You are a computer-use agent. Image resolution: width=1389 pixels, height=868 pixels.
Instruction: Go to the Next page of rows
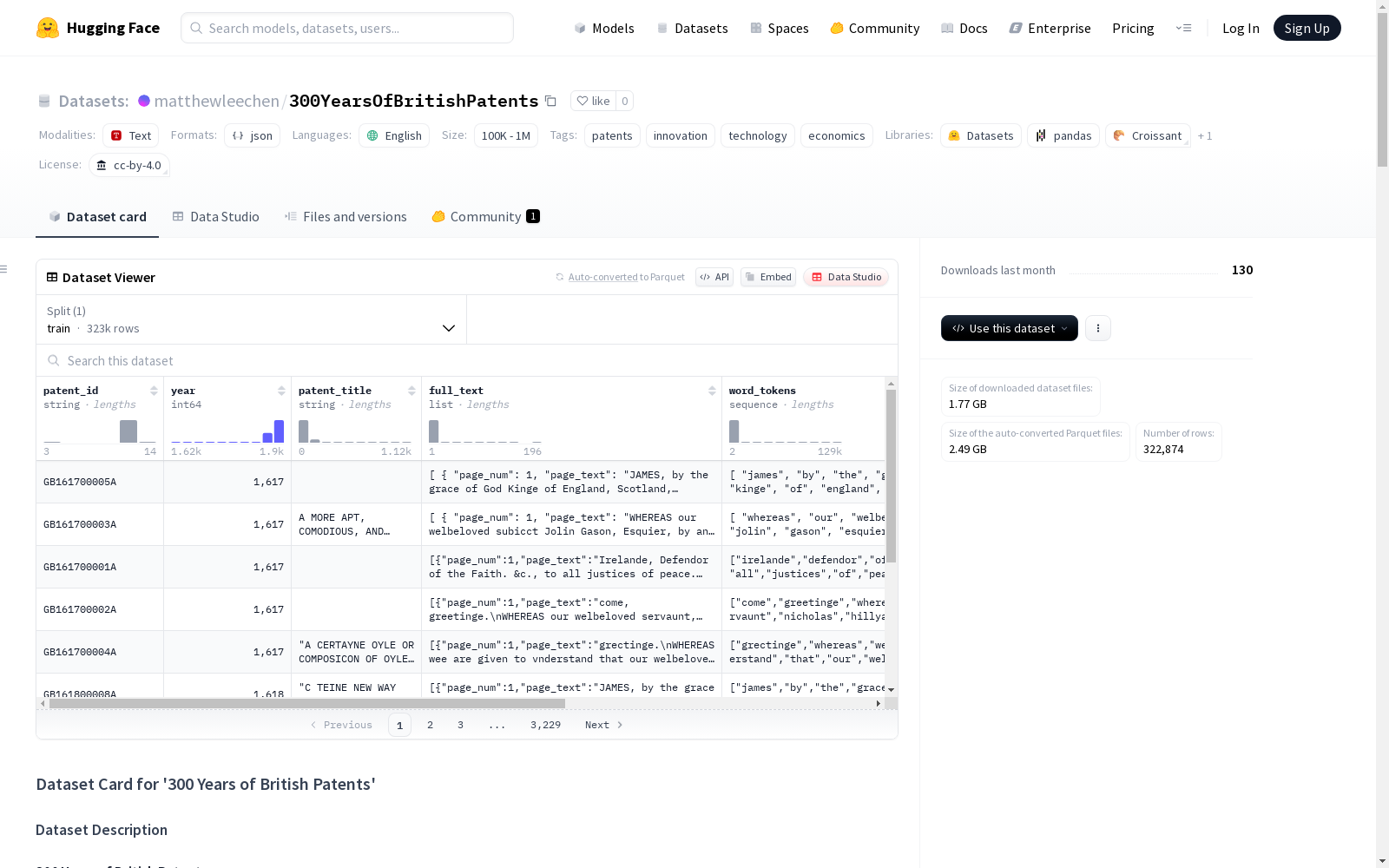pyautogui.click(x=604, y=725)
